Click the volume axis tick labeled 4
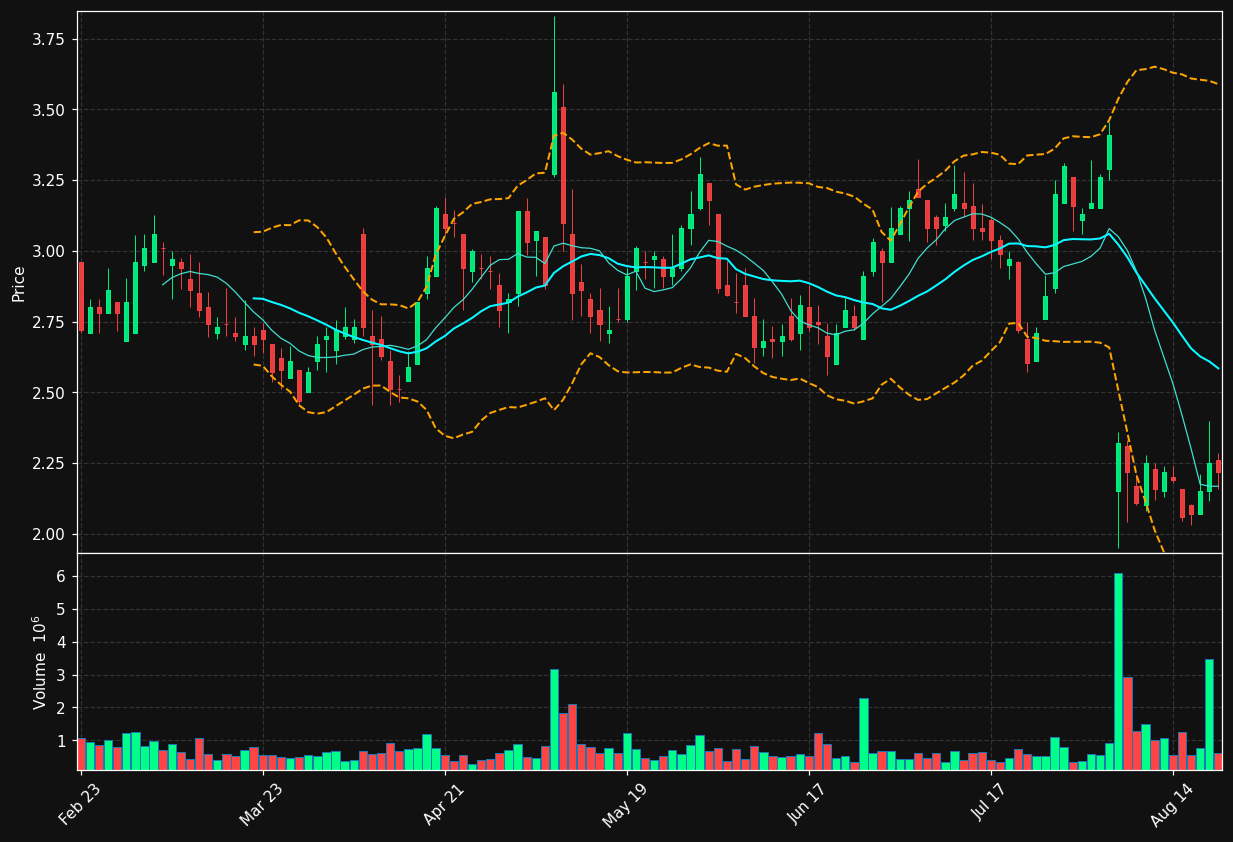This screenshot has height=842, width=1233. [x=60, y=643]
